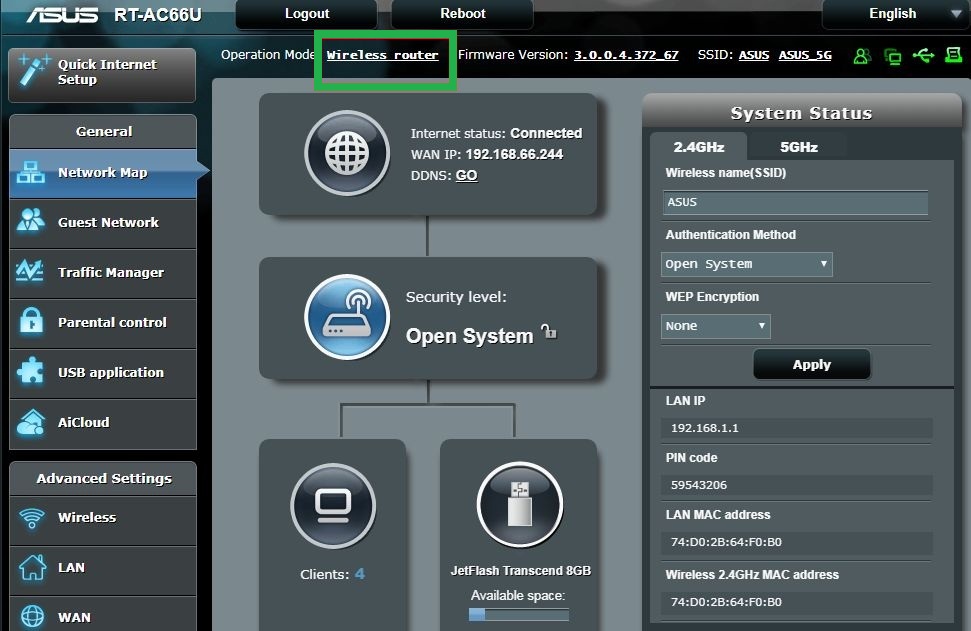Click the LAN house icon
Viewport: 971px width, 631px height.
pyautogui.click(x=32, y=567)
